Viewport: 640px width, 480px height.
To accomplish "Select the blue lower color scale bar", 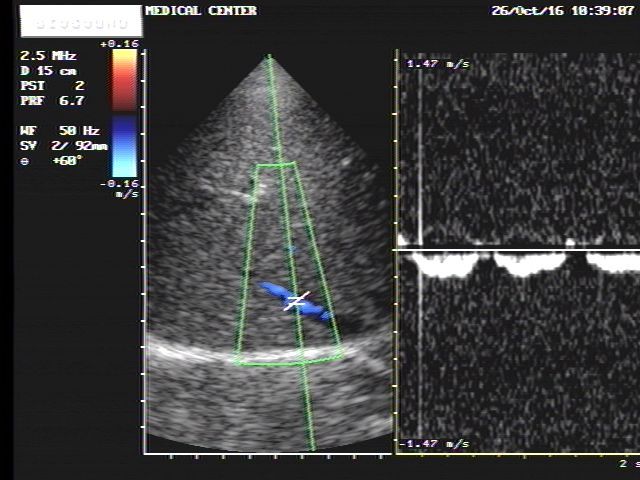I will click(x=124, y=146).
